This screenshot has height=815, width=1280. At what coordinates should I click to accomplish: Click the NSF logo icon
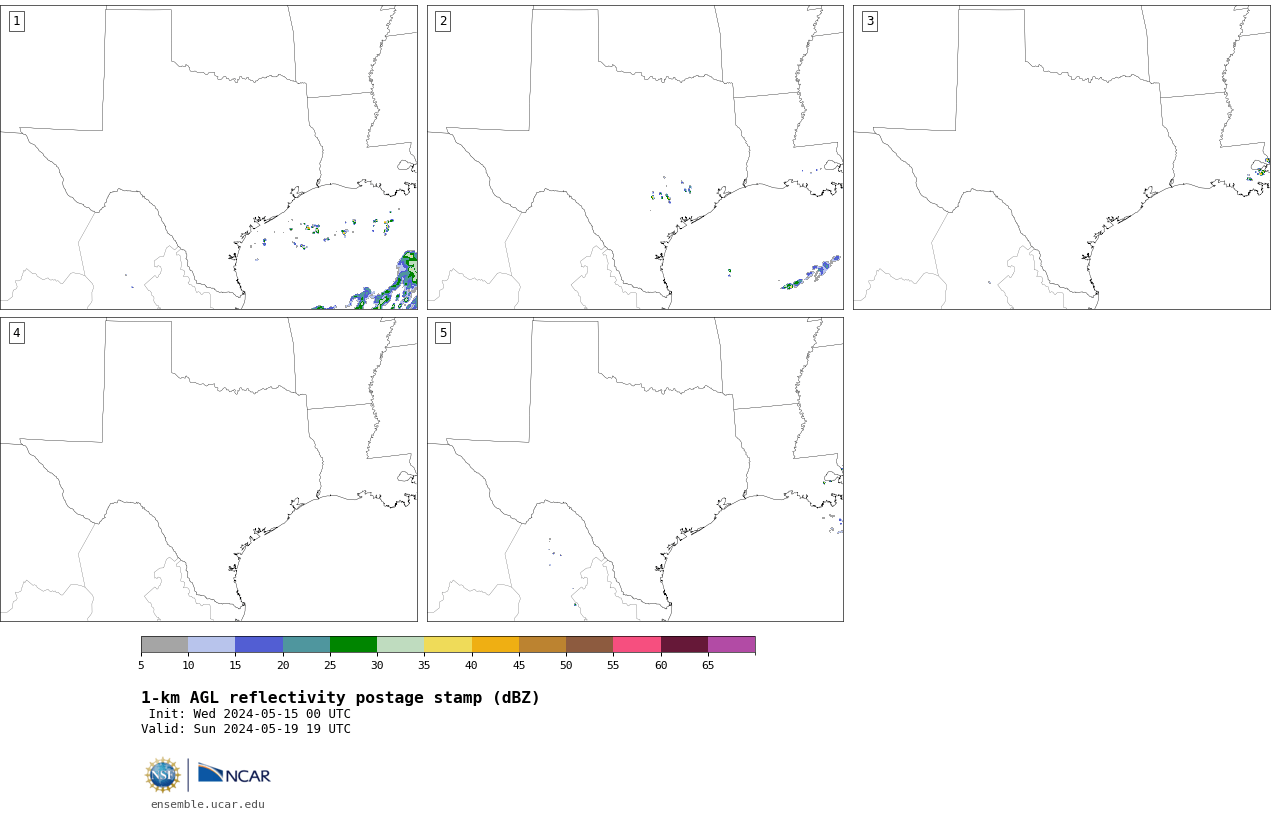point(163,775)
